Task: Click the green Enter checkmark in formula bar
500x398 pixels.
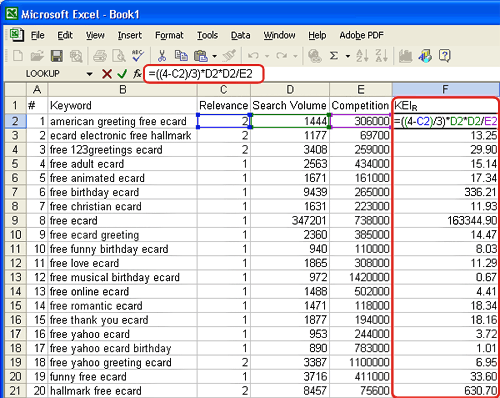Action: pyautogui.click(x=122, y=74)
